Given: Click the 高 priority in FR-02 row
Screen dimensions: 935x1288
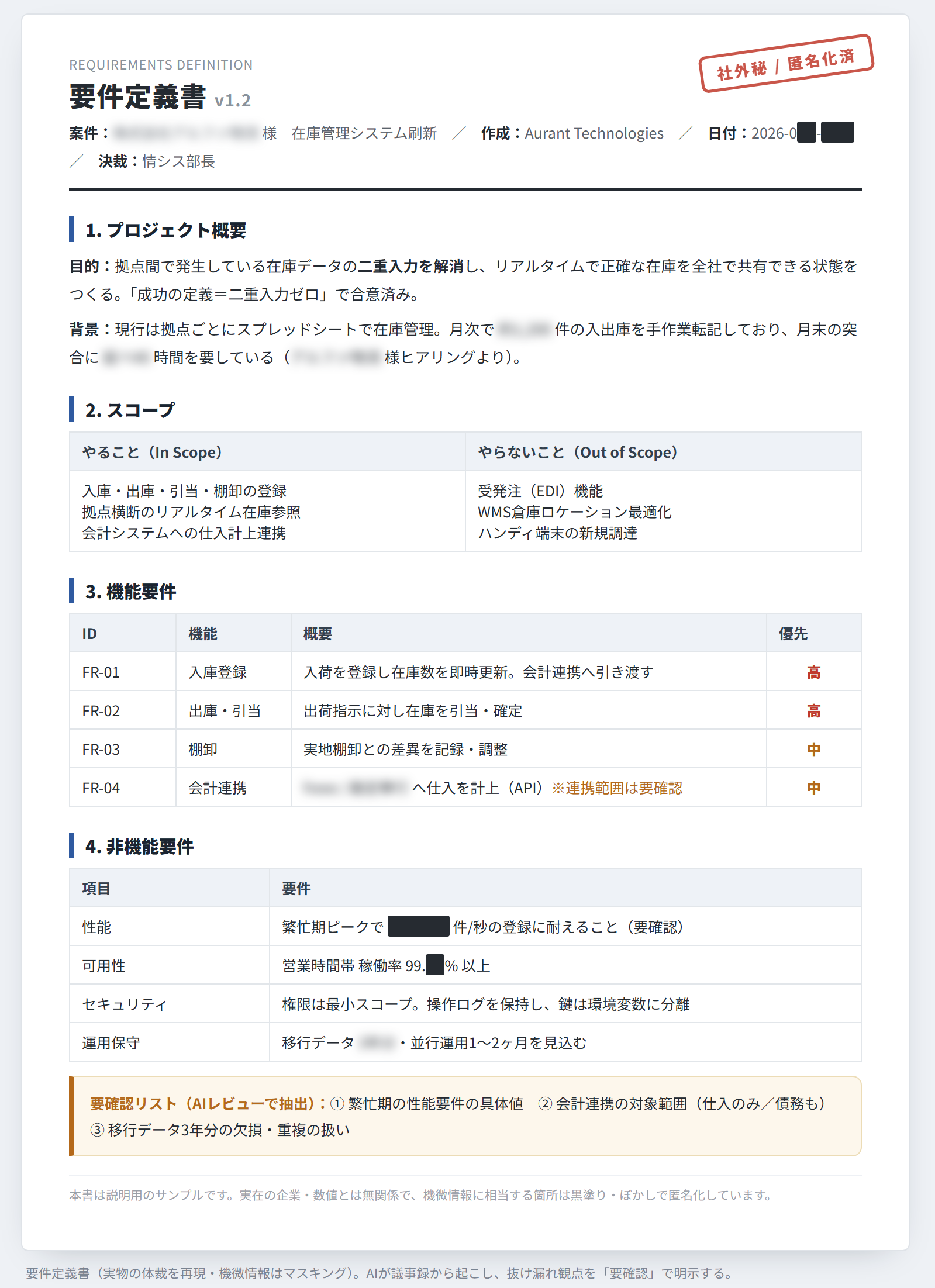Looking at the screenshot, I should click(x=813, y=711).
